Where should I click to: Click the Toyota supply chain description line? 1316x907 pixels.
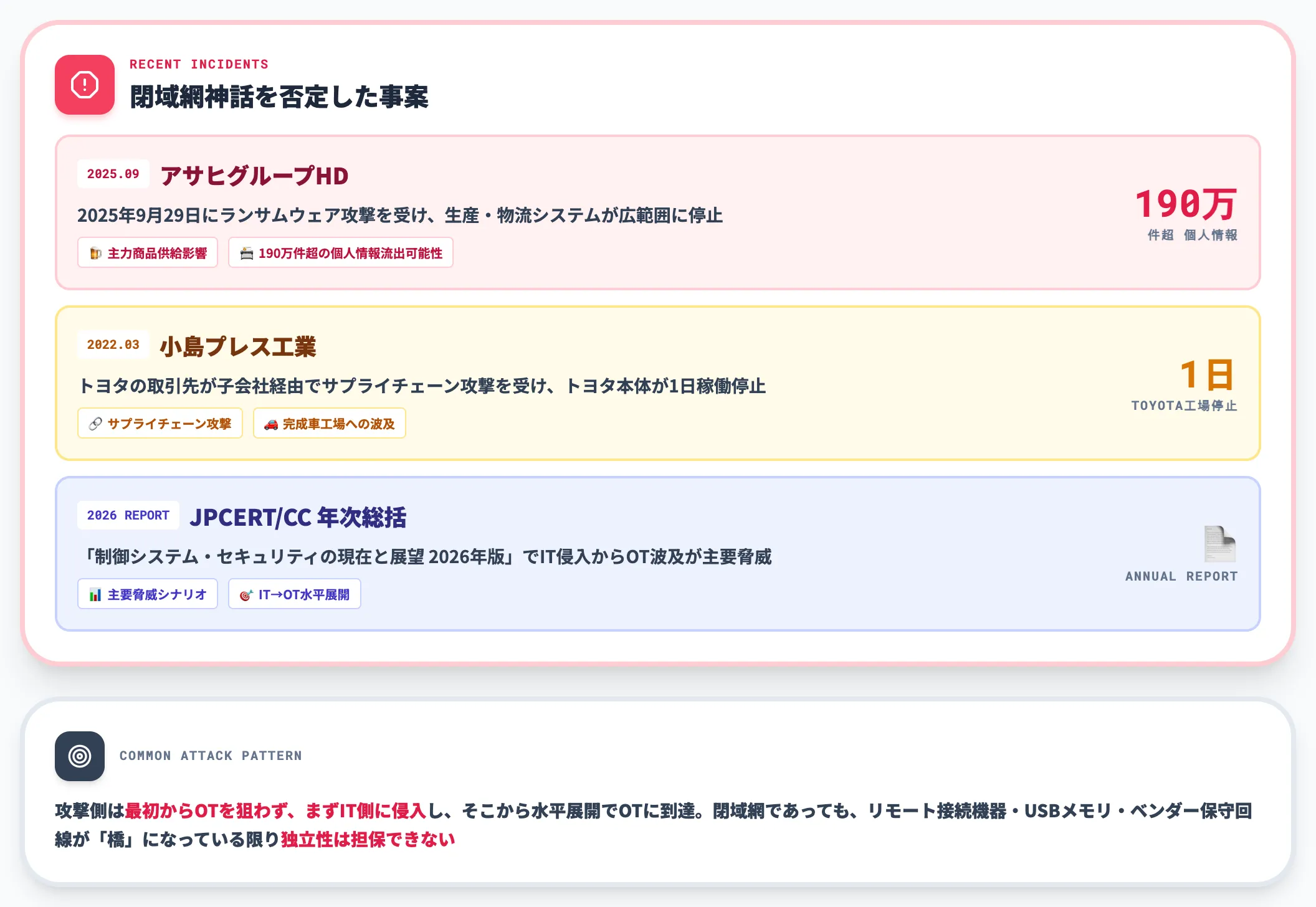(422, 386)
